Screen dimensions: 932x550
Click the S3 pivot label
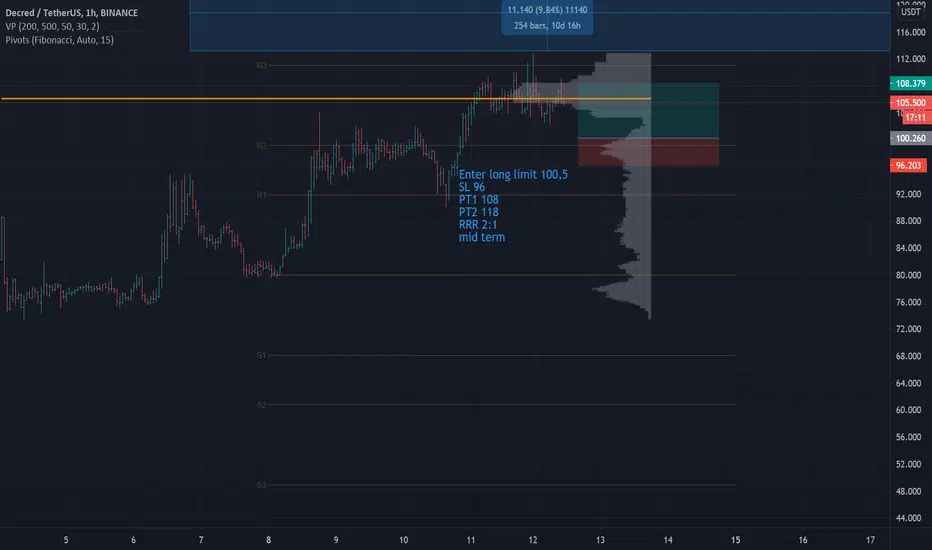[x=262, y=485]
